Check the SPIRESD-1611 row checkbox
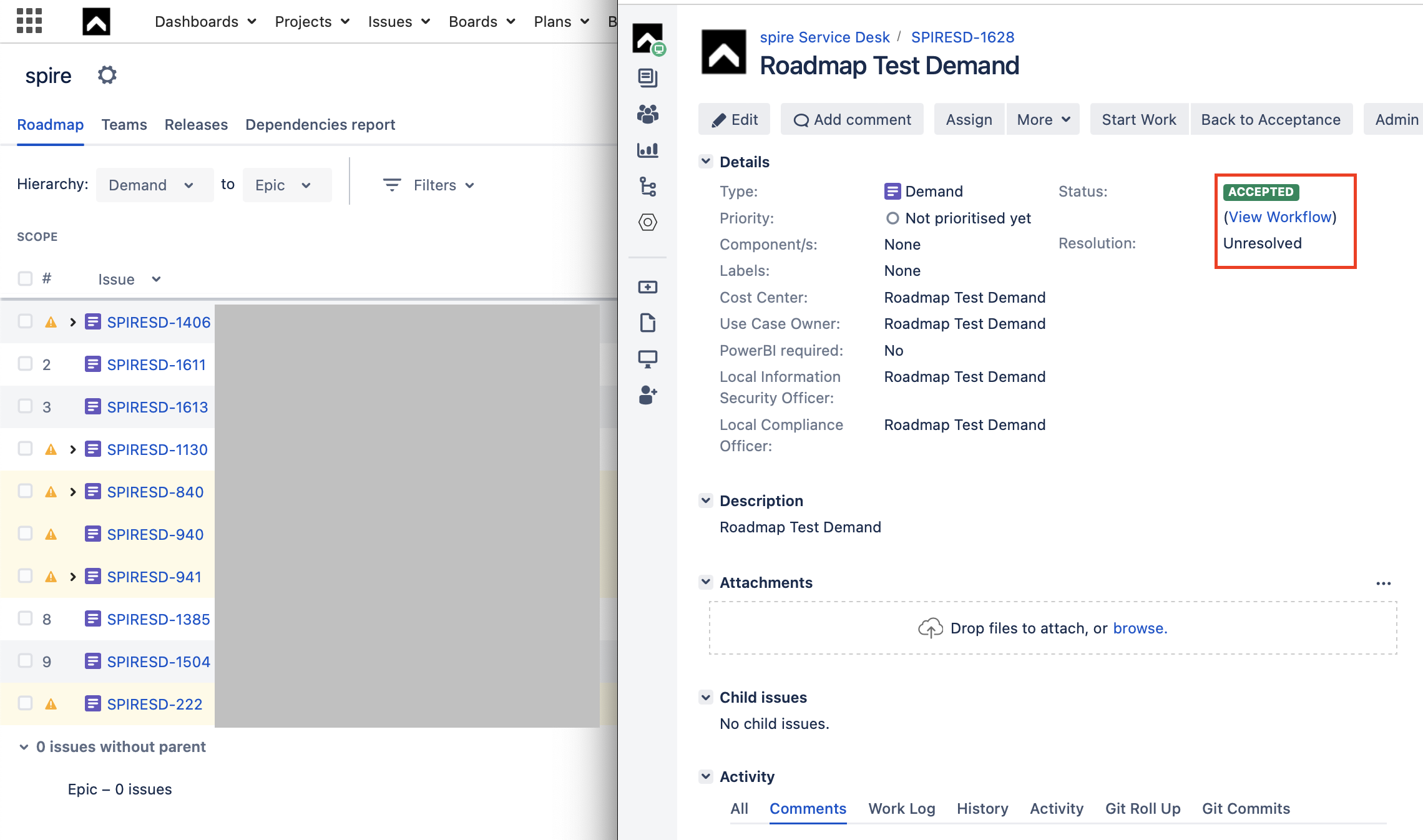 tap(25, 364)
